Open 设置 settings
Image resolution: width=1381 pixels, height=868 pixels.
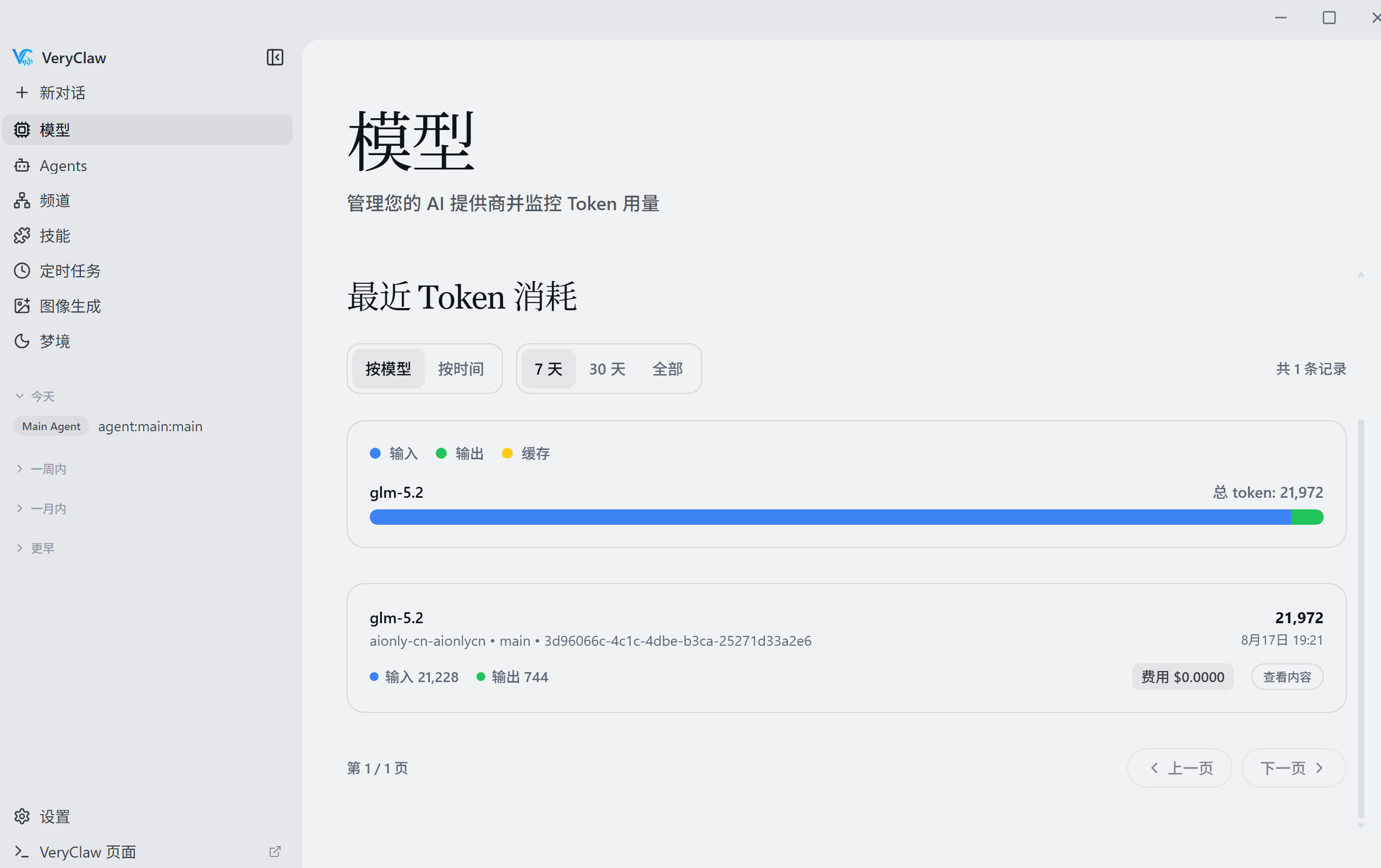click(x=147, y=816)
